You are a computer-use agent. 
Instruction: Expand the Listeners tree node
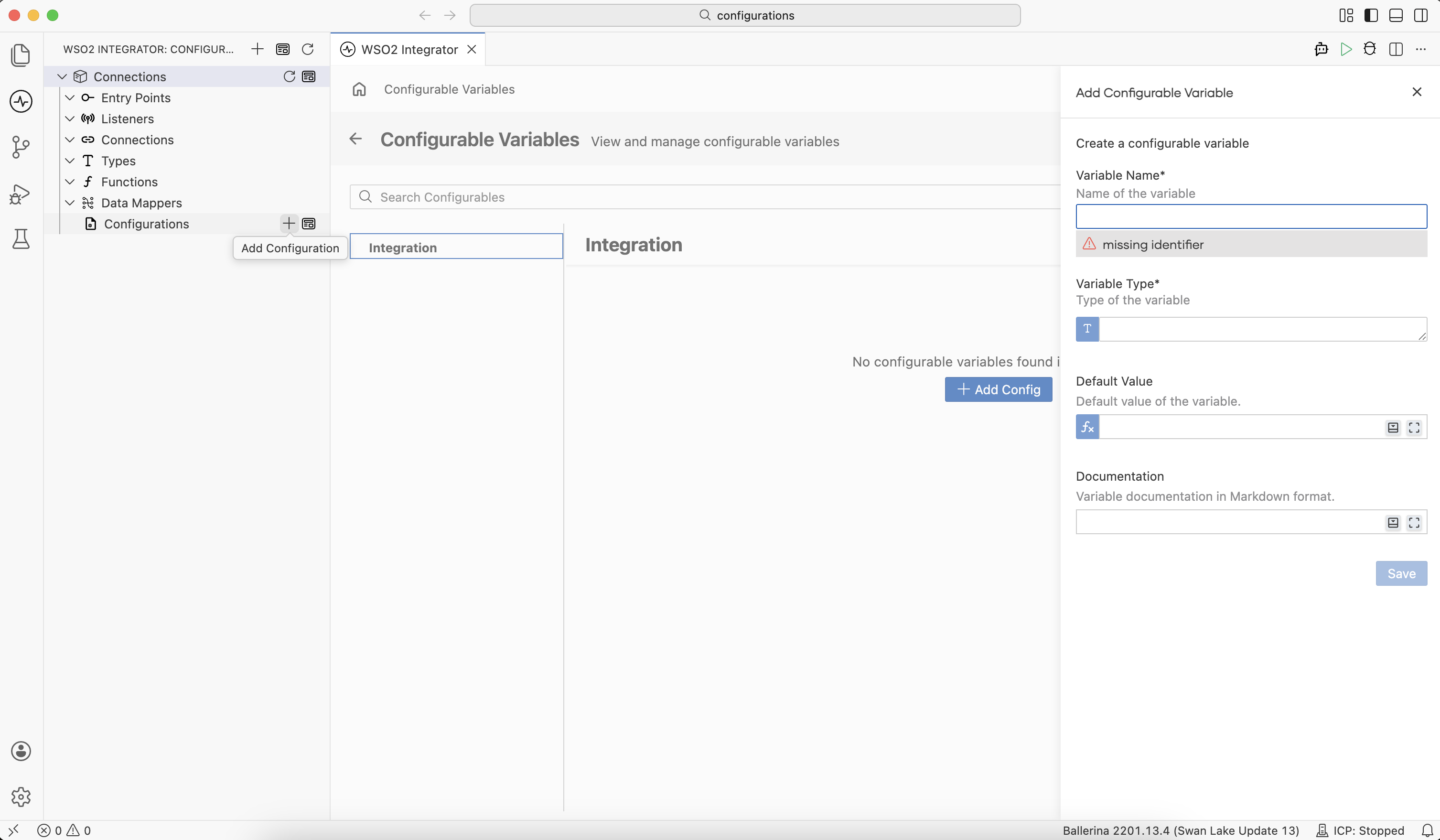70,119
